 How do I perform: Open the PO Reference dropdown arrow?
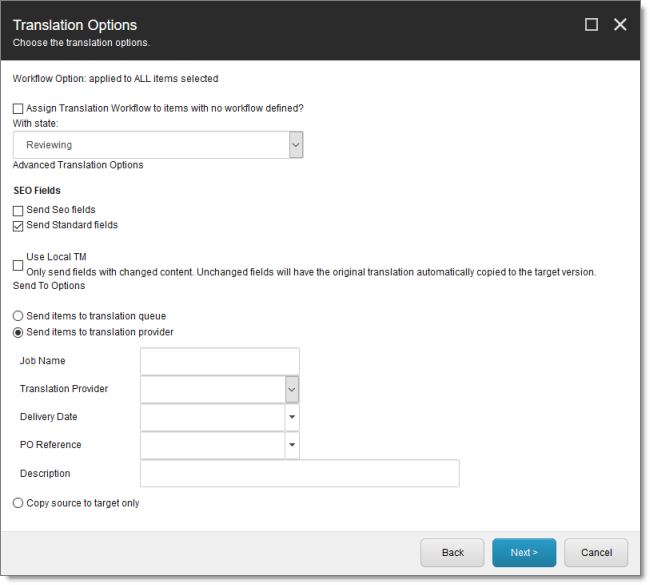click(292, 445)
